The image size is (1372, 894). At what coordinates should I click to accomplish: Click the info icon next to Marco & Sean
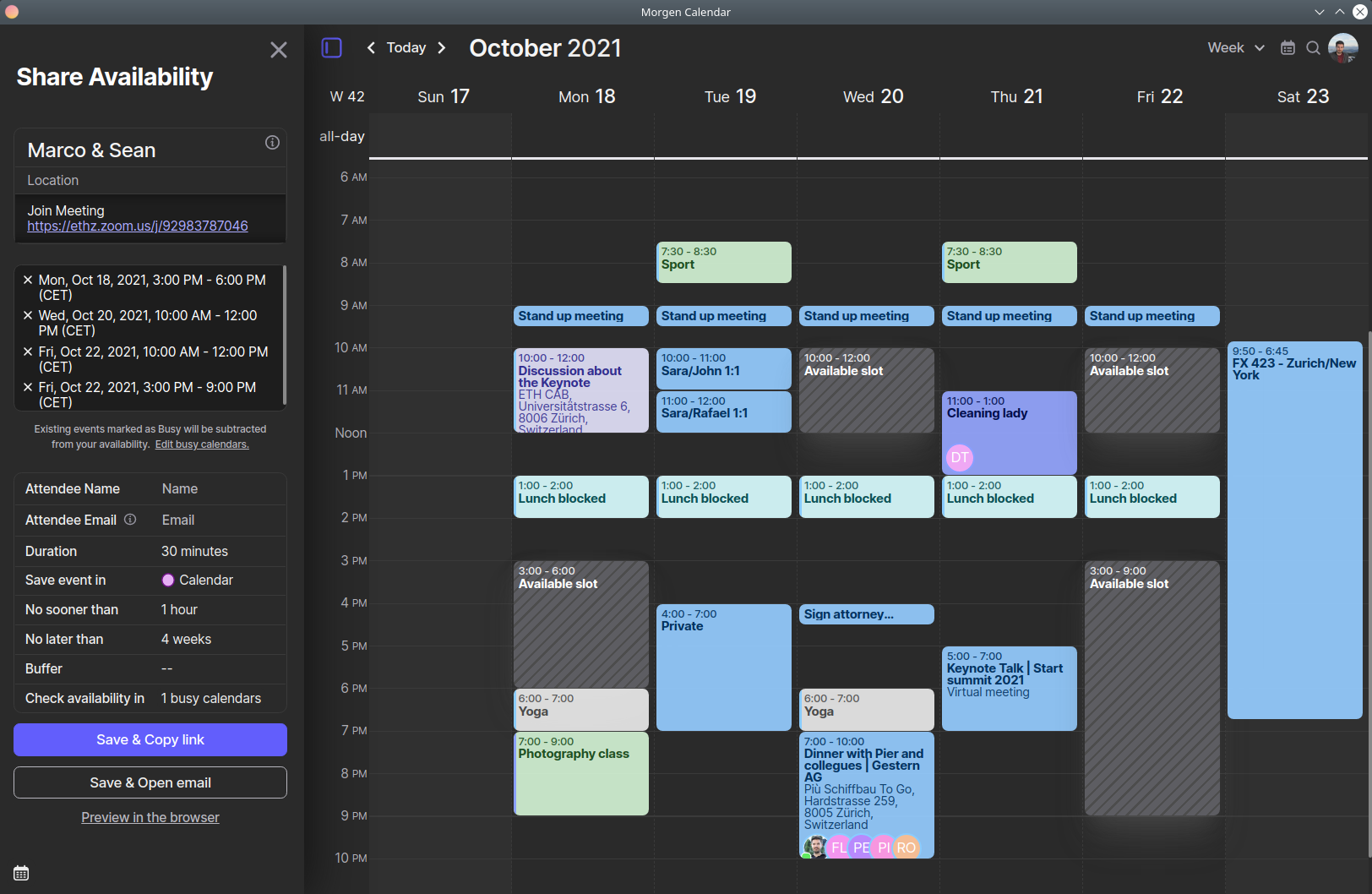click(271, 143)
